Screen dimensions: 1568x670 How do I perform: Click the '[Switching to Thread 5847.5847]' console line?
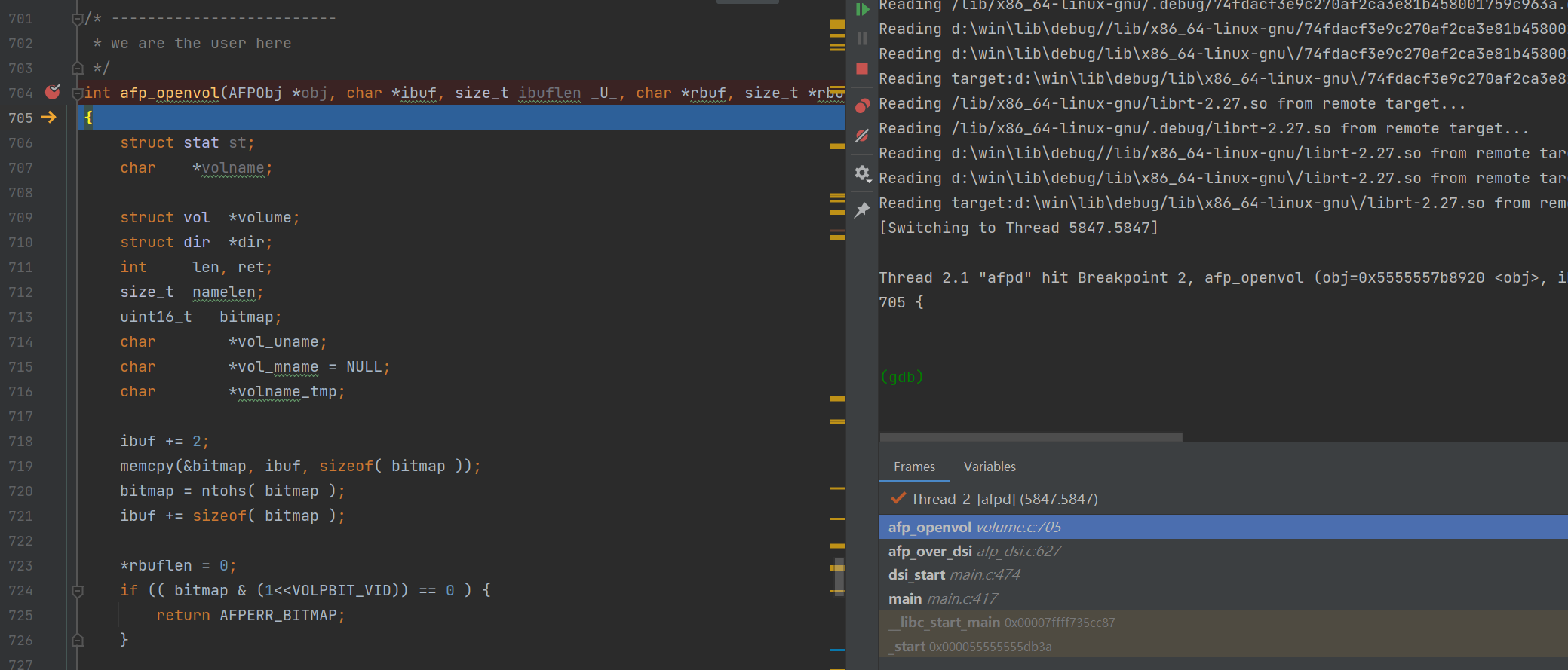coord(1019,228)
